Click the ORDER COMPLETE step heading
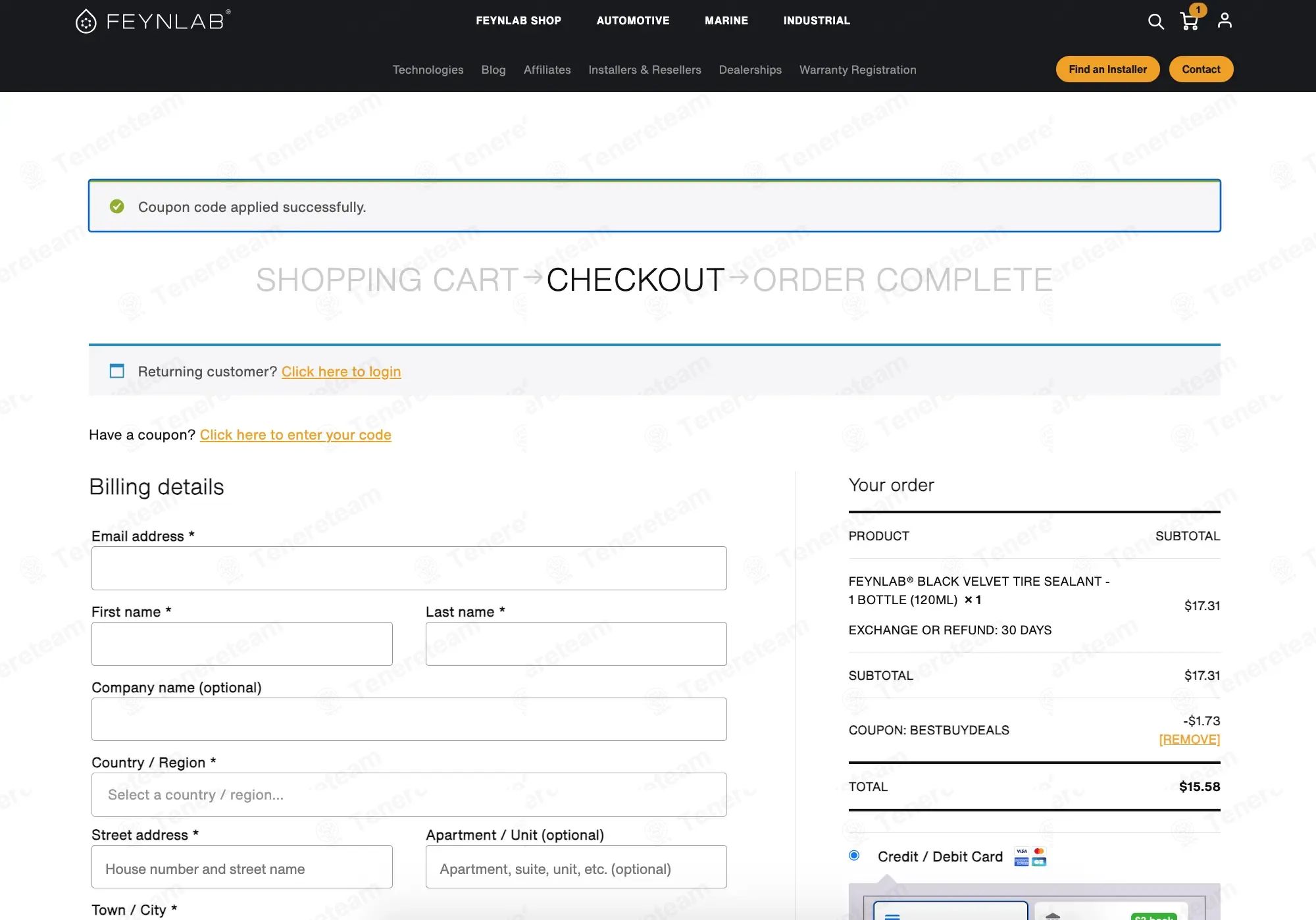 click(x=903, y=280)
